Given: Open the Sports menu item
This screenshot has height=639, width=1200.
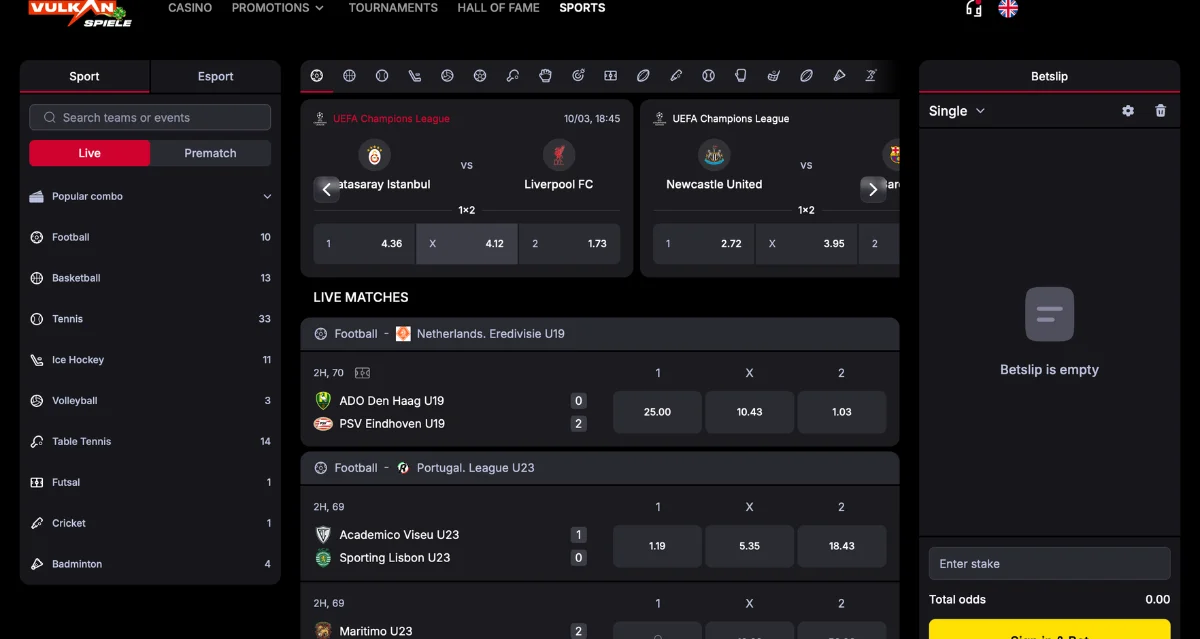Looking at the screenshot, I should [582, 7].
